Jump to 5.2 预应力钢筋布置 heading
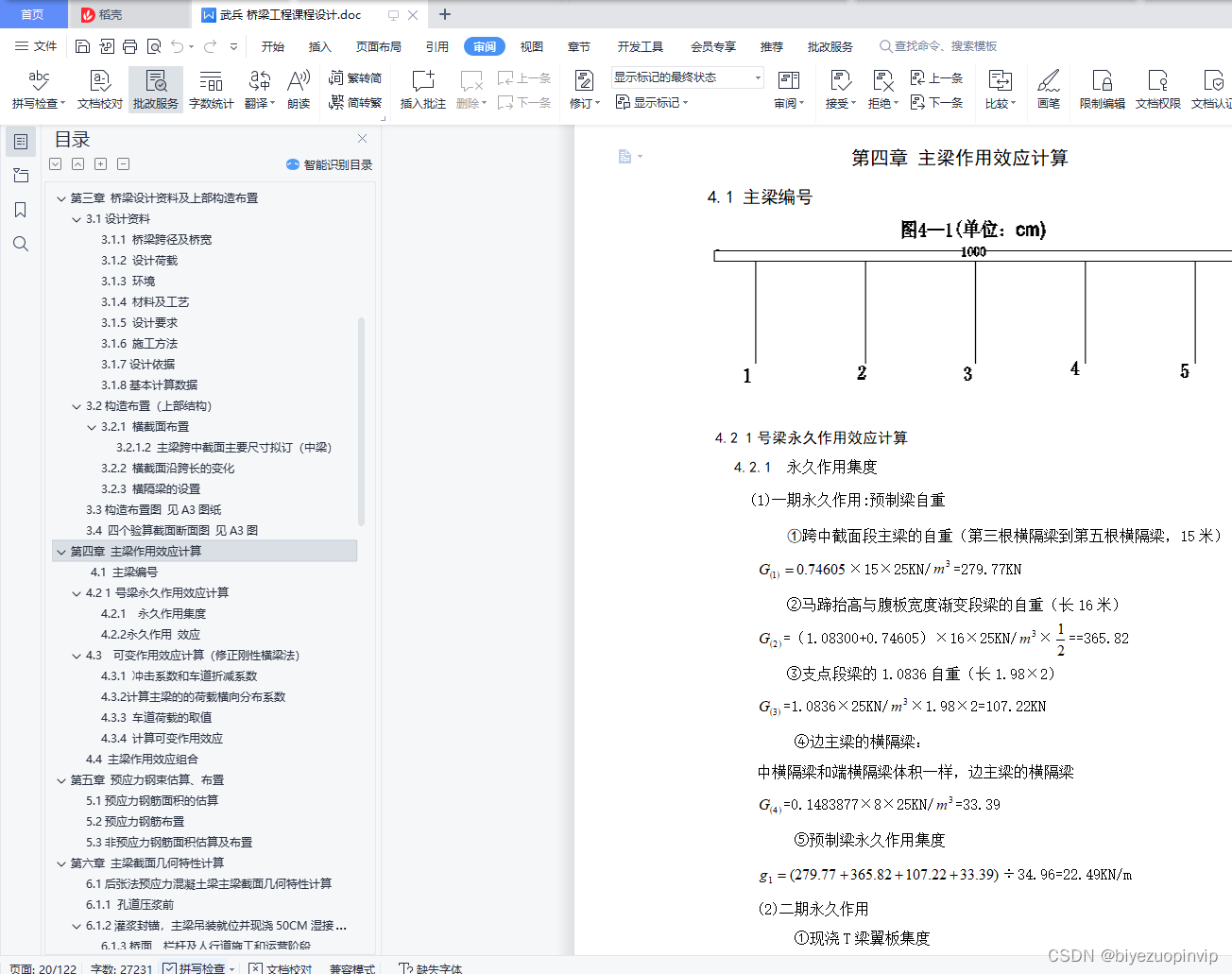This screenshot has height=974, width=1232. pos(135,822)
